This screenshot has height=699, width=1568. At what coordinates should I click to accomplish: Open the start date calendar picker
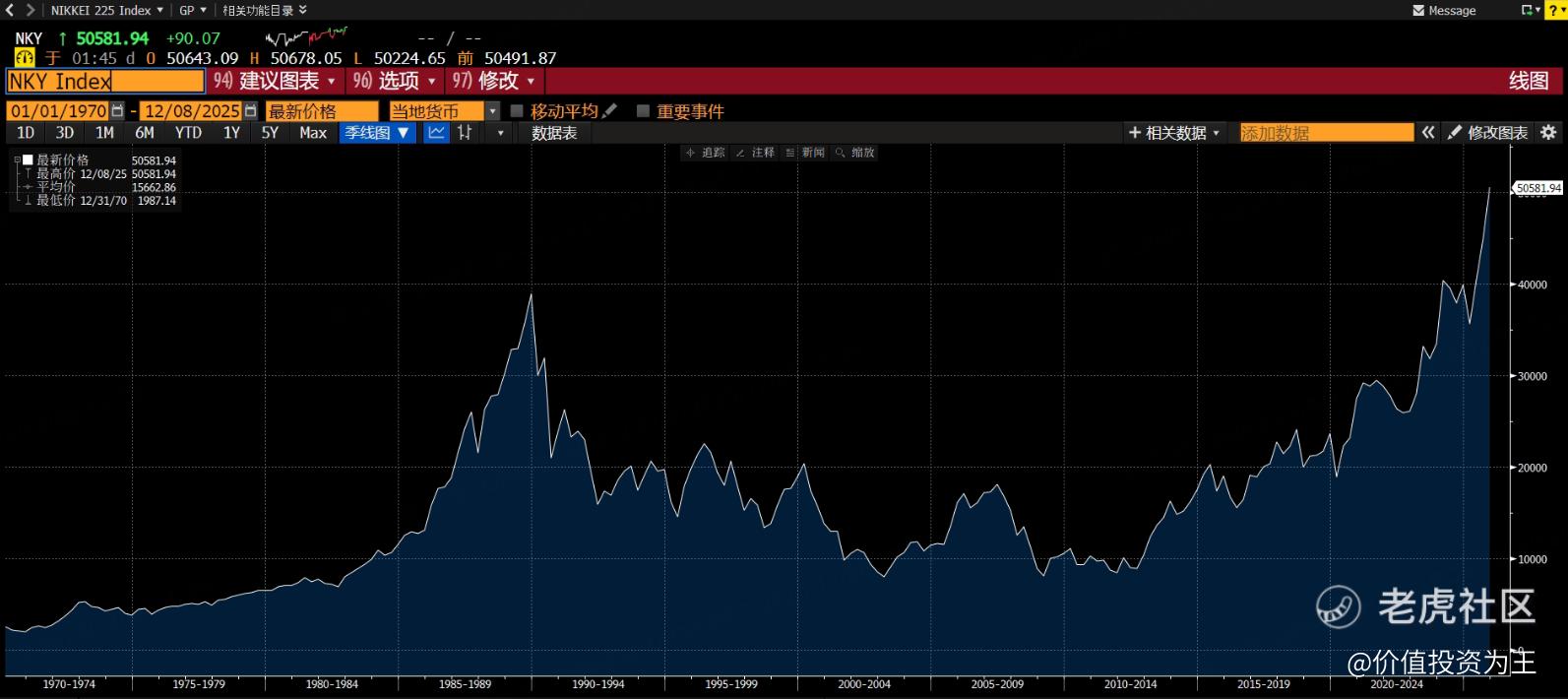118,111
